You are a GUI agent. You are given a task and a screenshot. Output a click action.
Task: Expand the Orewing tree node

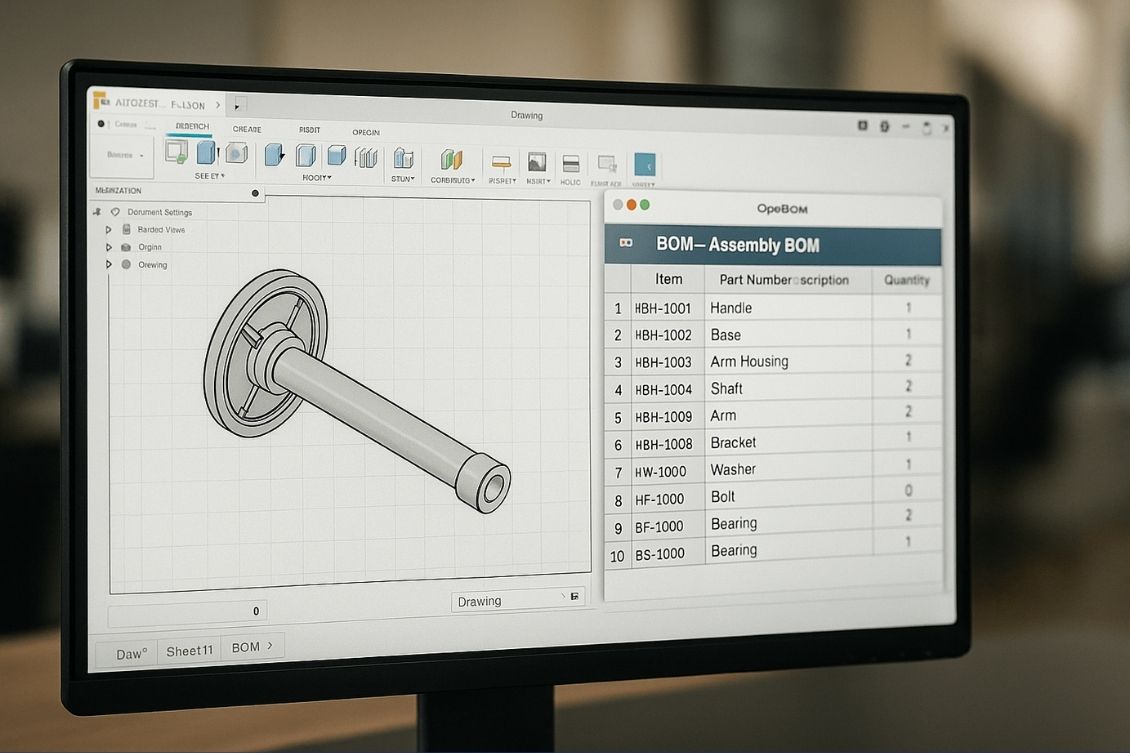[x=108, y=264]
